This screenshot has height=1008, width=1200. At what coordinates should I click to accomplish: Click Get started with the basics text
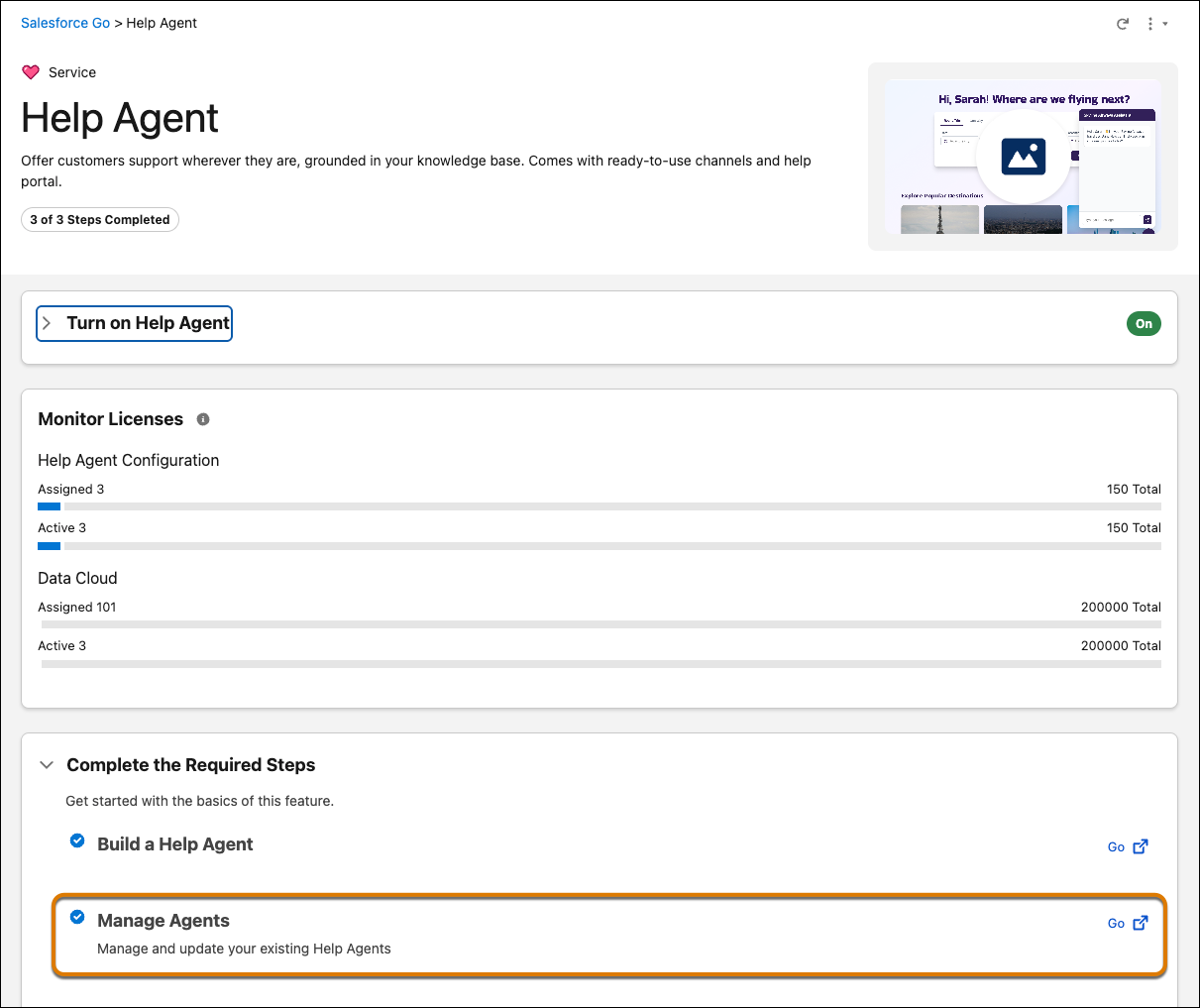click(x=199, y=801)
